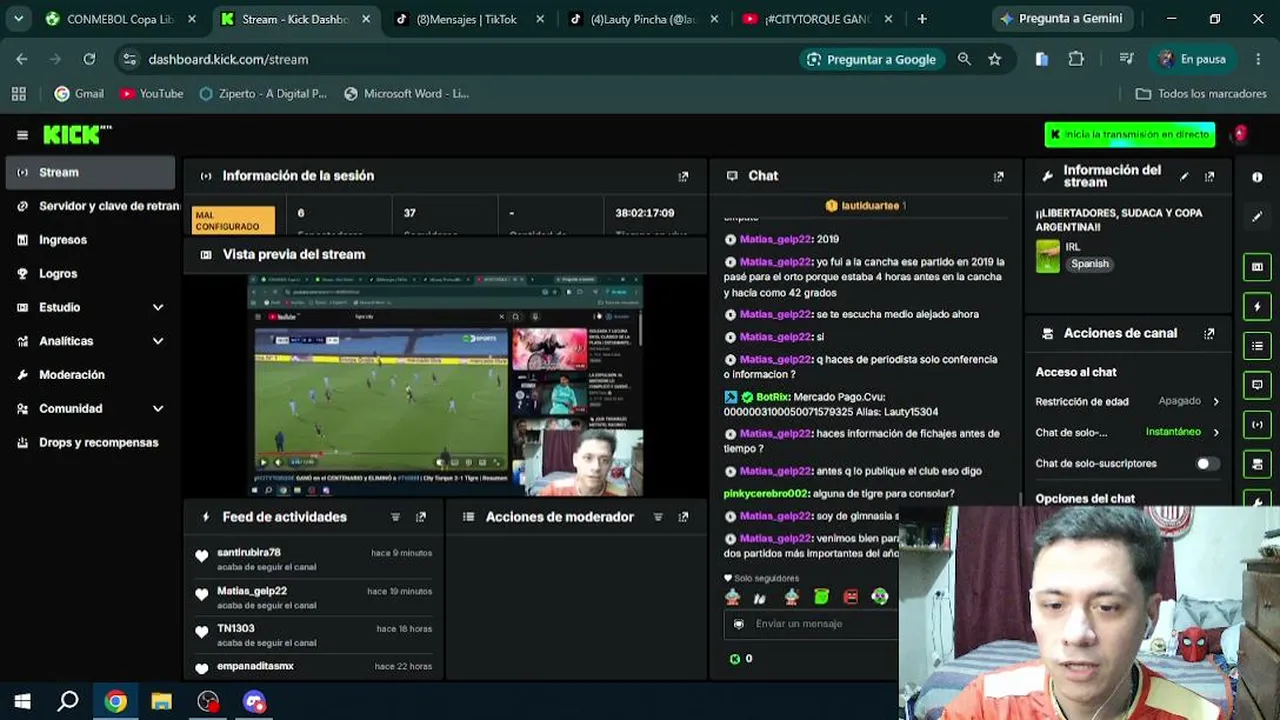
Task: Pop out the Feed de actividades panel
Action: point(420,517)
